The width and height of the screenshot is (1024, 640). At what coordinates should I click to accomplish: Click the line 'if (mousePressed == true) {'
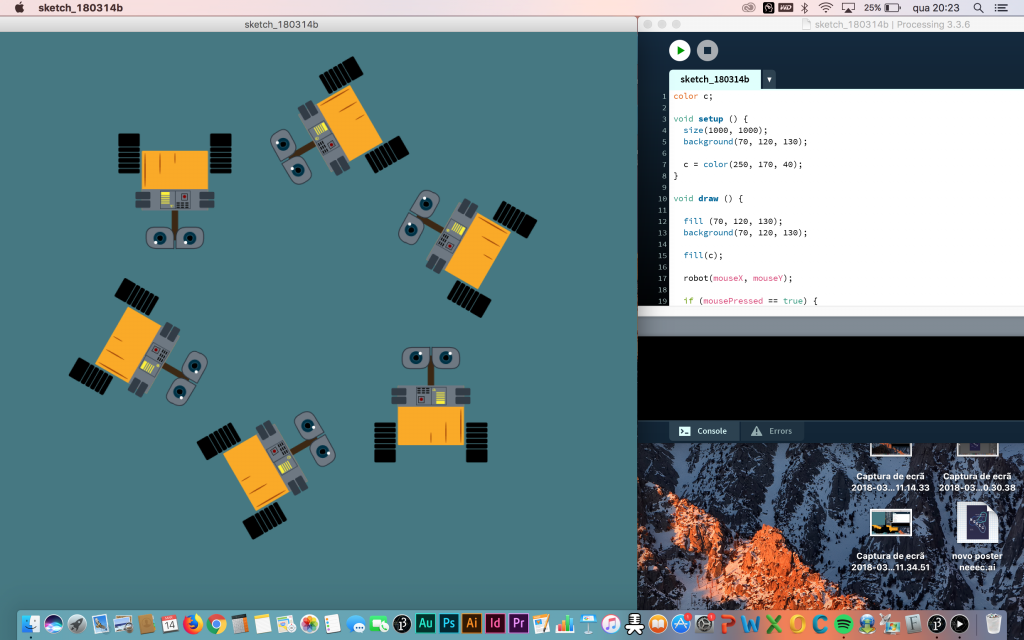pos(750,301)
